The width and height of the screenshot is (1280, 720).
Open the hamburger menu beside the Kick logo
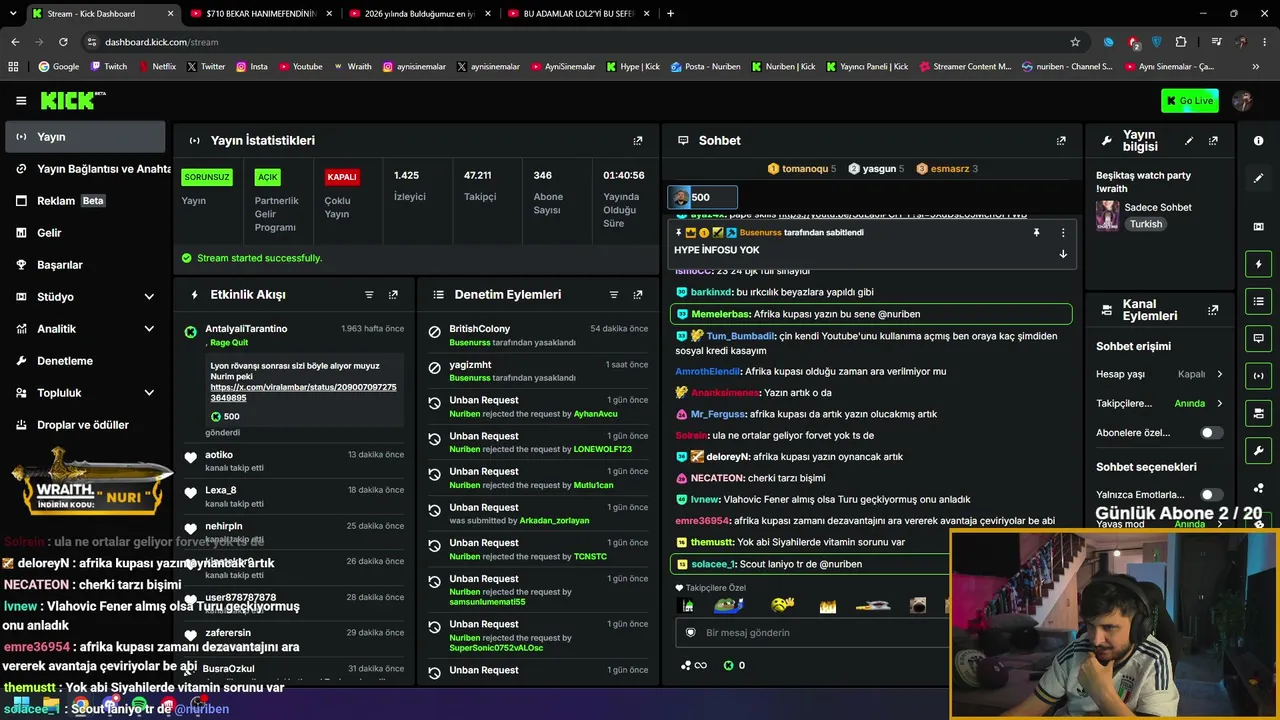[x=21, y=101]
